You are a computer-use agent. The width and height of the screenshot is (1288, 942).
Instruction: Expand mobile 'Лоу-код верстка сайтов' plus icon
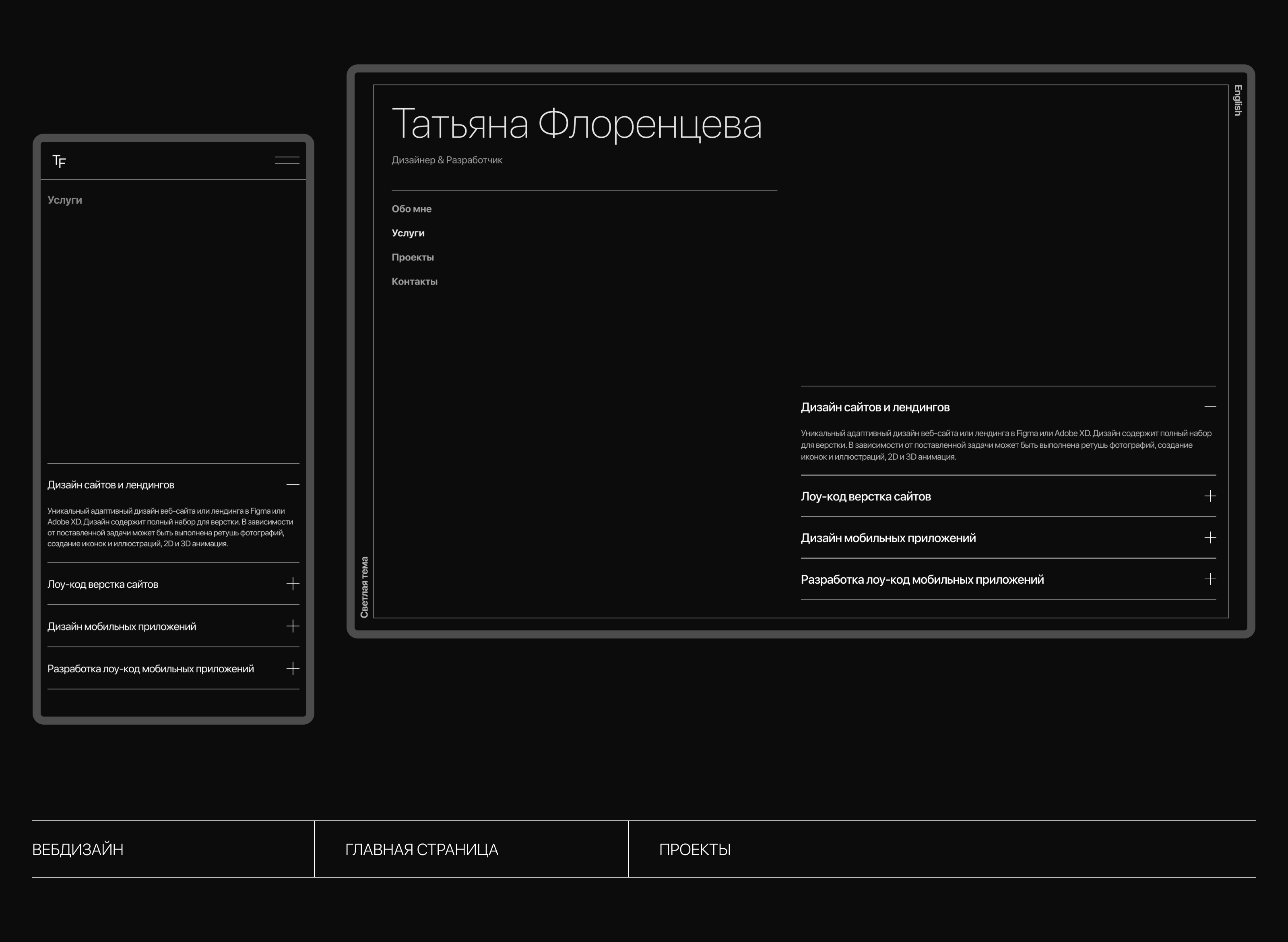[x=293, y=584]
